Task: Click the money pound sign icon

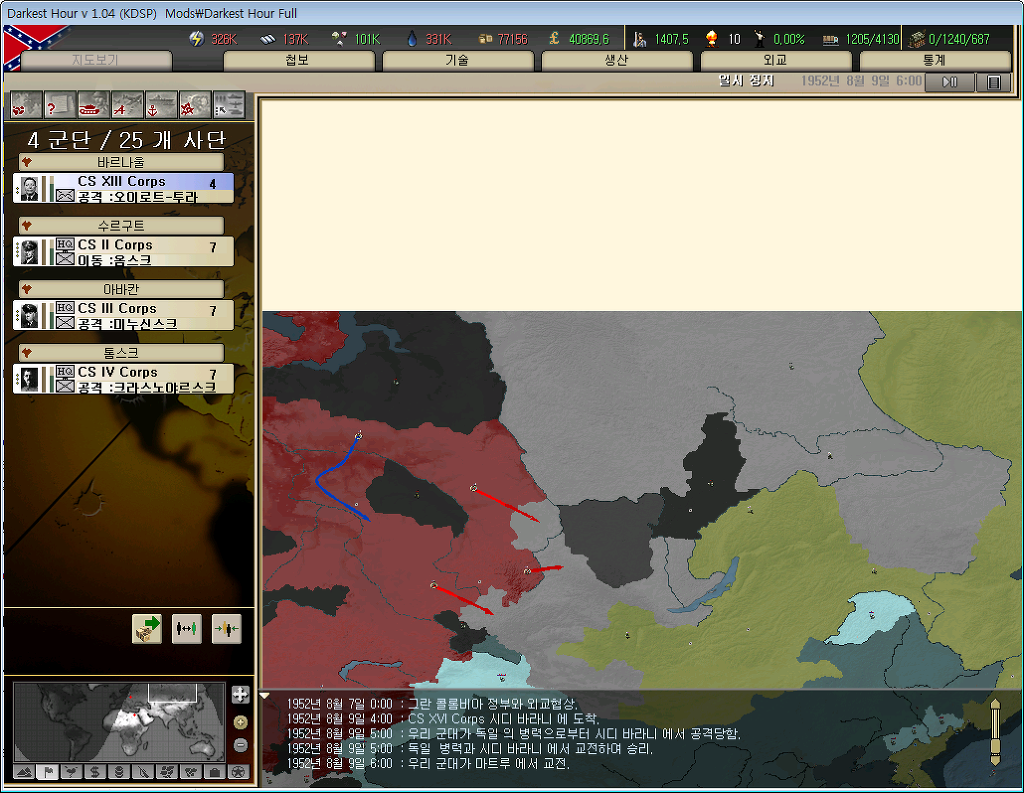Action: 554,39
